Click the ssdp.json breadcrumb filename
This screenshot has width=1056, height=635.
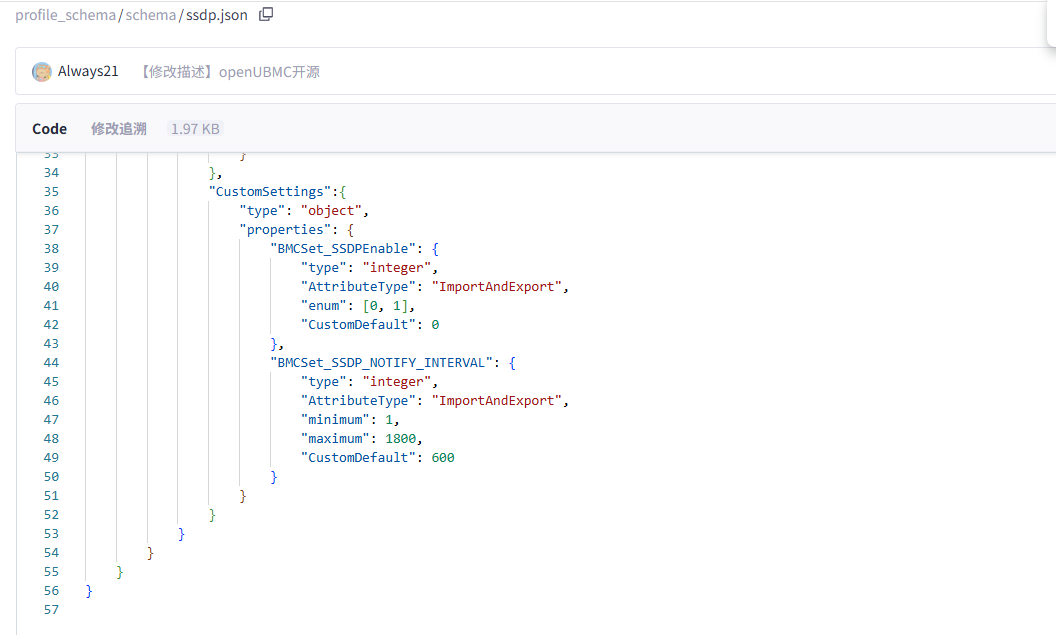217,15
